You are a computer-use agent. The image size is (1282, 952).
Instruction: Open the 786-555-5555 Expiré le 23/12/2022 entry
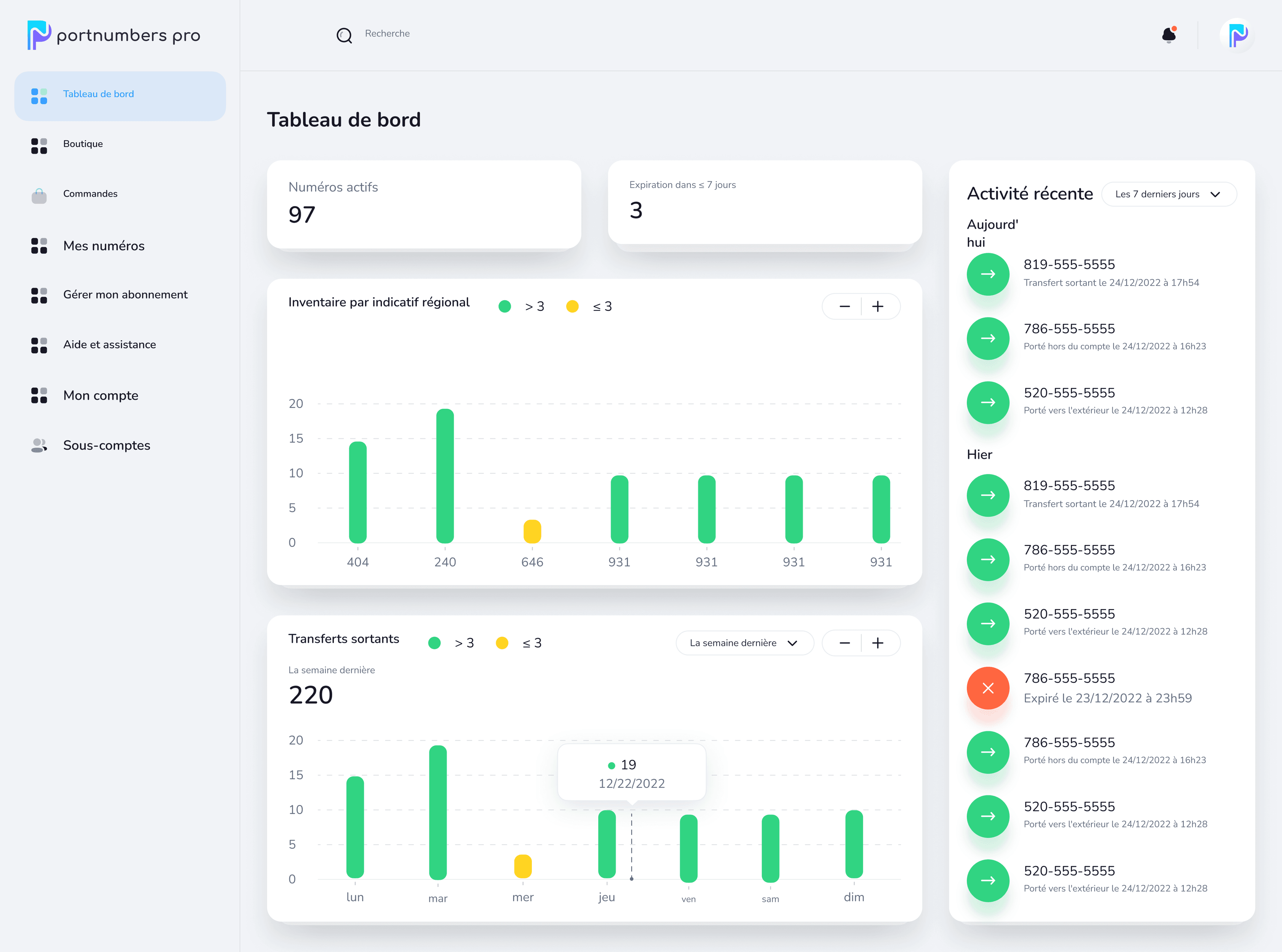click(x=1102, y=688)
